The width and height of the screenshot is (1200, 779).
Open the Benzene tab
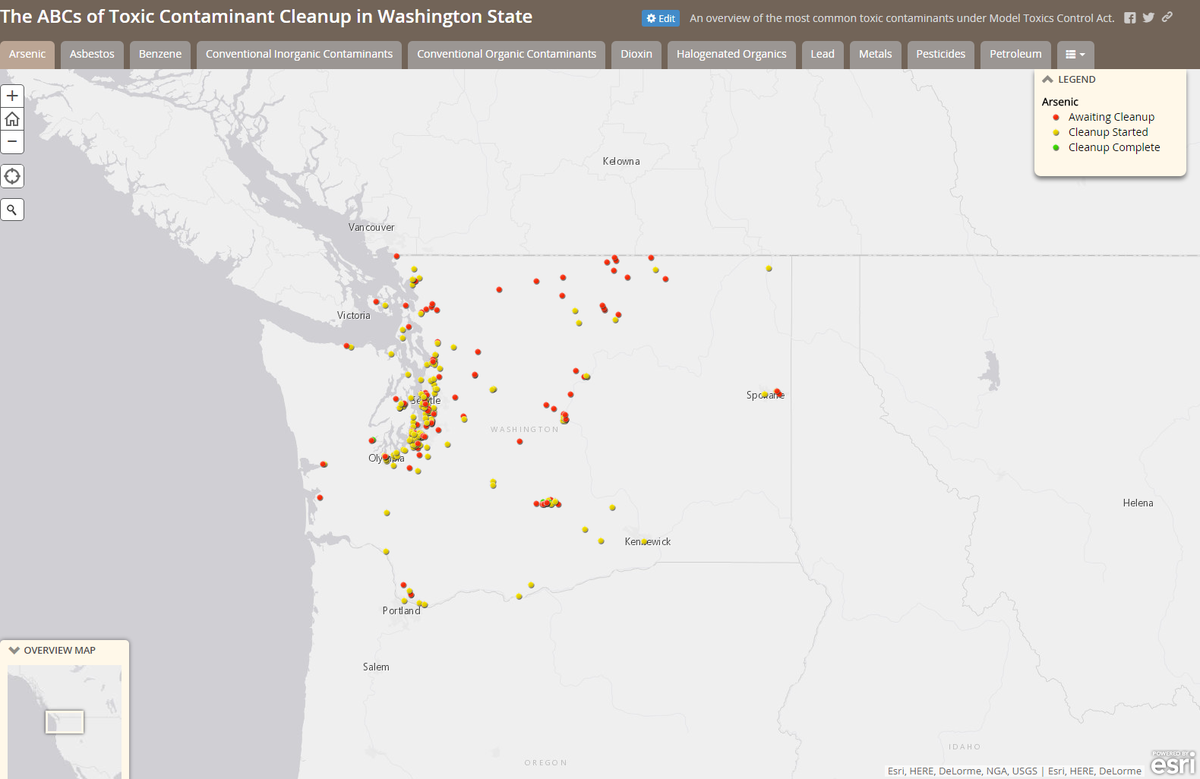(x=160, y=54)
